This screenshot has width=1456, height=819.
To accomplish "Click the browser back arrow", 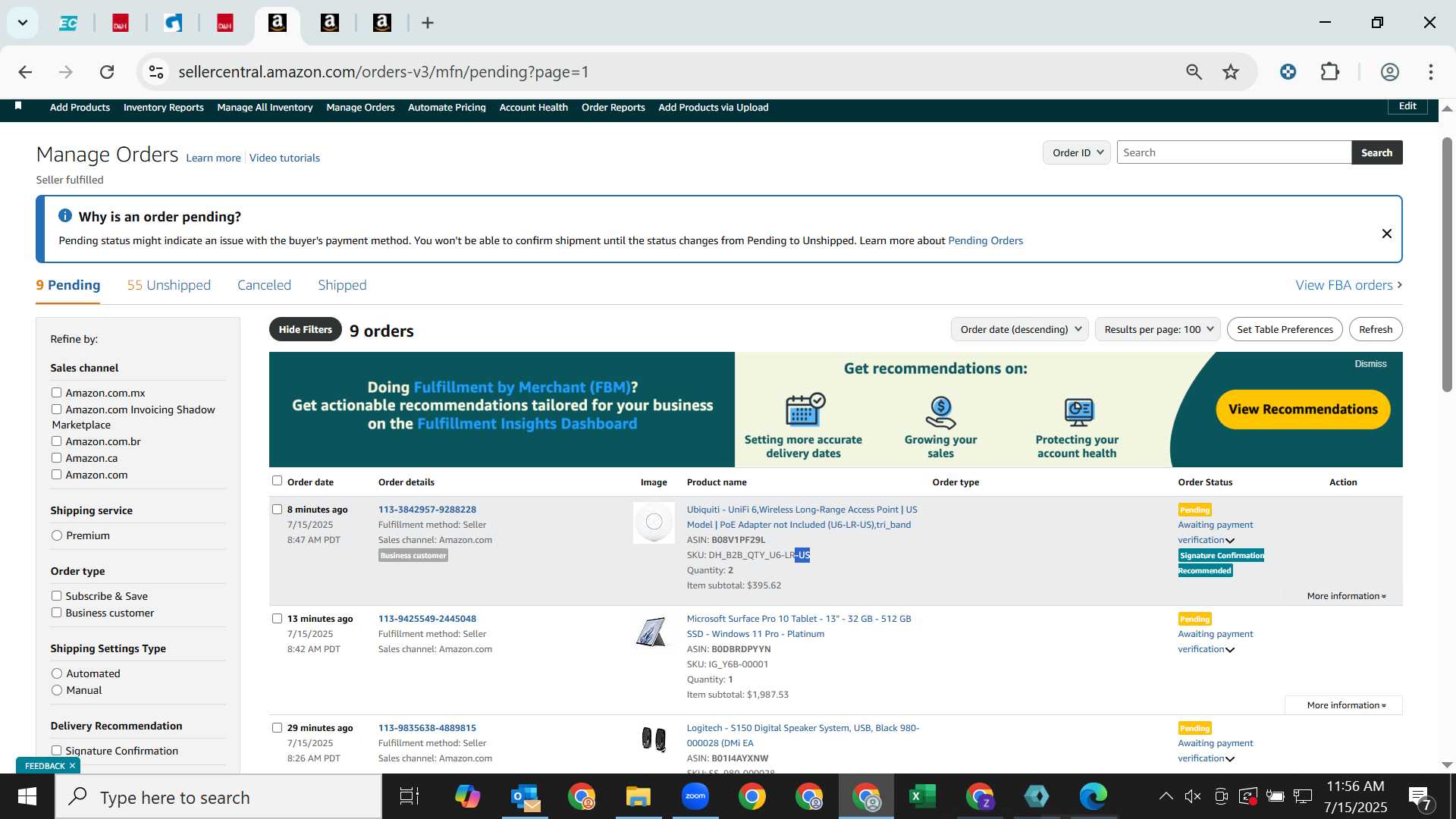I will 25,72.
